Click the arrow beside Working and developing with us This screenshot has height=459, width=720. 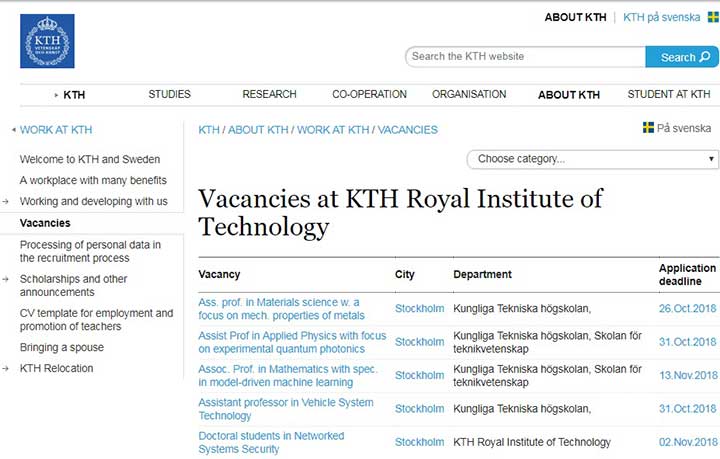click(6, 202)
